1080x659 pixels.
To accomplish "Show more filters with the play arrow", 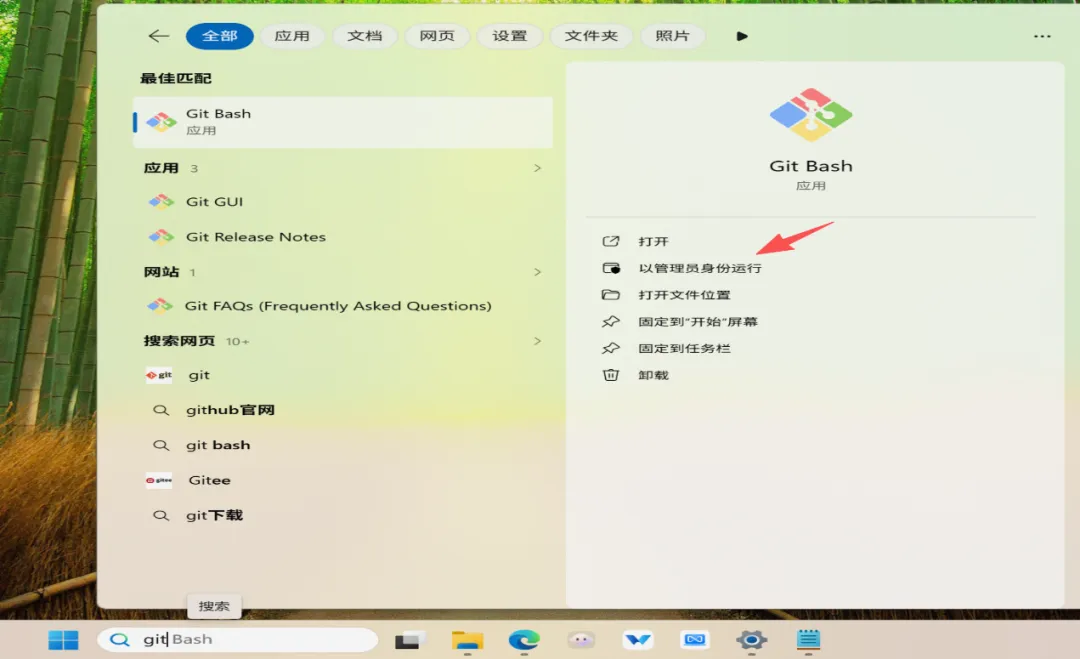I will tap(742, 36).
